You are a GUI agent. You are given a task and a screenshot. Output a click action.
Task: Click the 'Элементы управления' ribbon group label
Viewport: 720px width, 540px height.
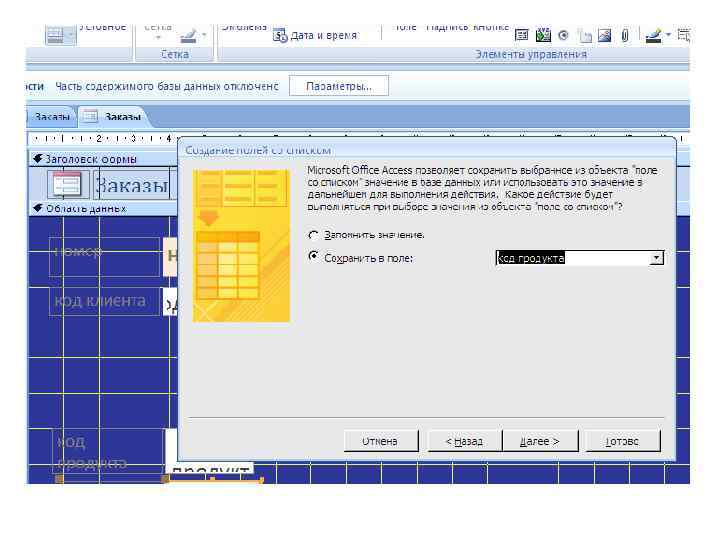click(531, 54)
